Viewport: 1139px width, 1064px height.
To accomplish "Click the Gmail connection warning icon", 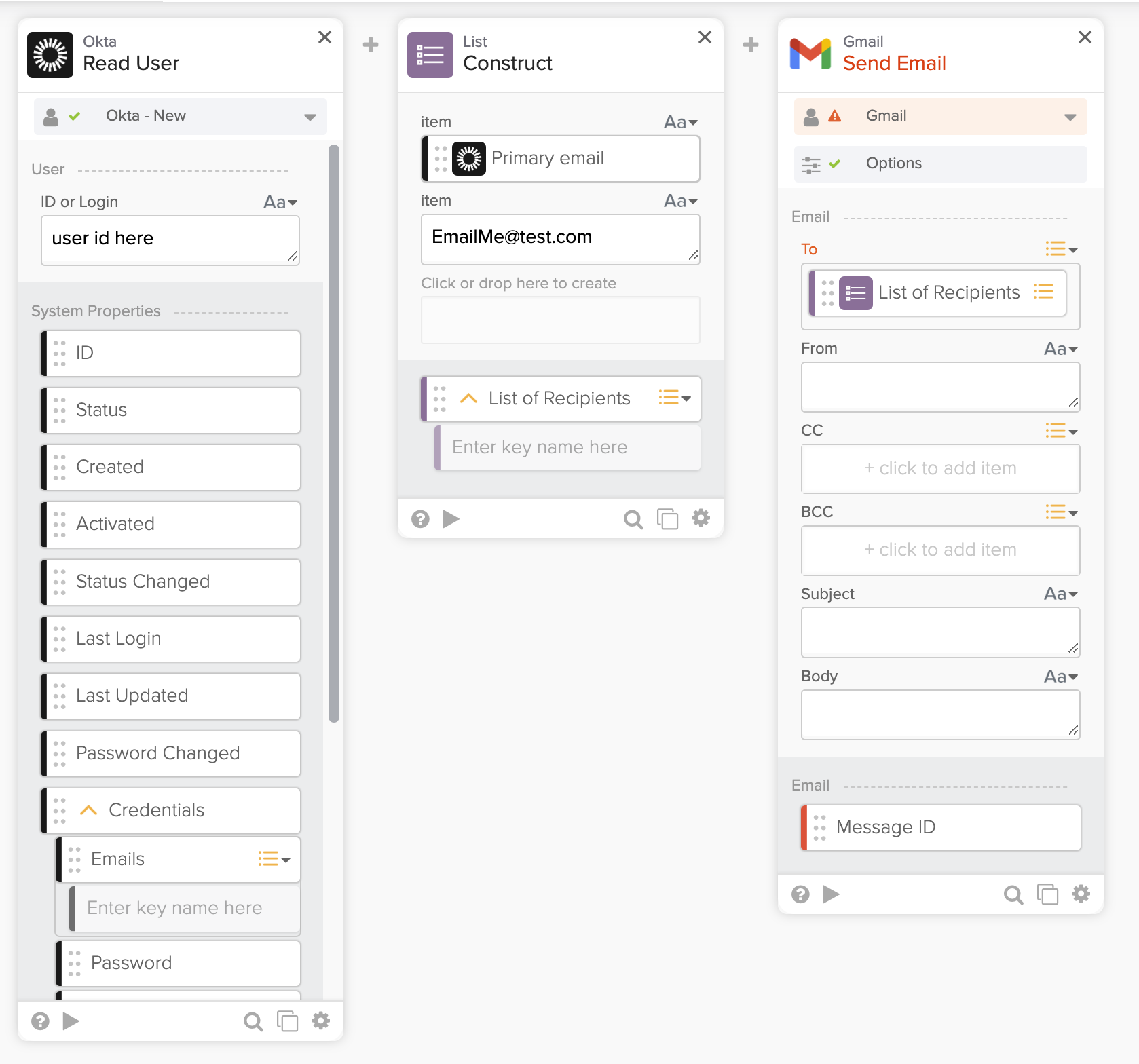I will (x=835, y=117).
